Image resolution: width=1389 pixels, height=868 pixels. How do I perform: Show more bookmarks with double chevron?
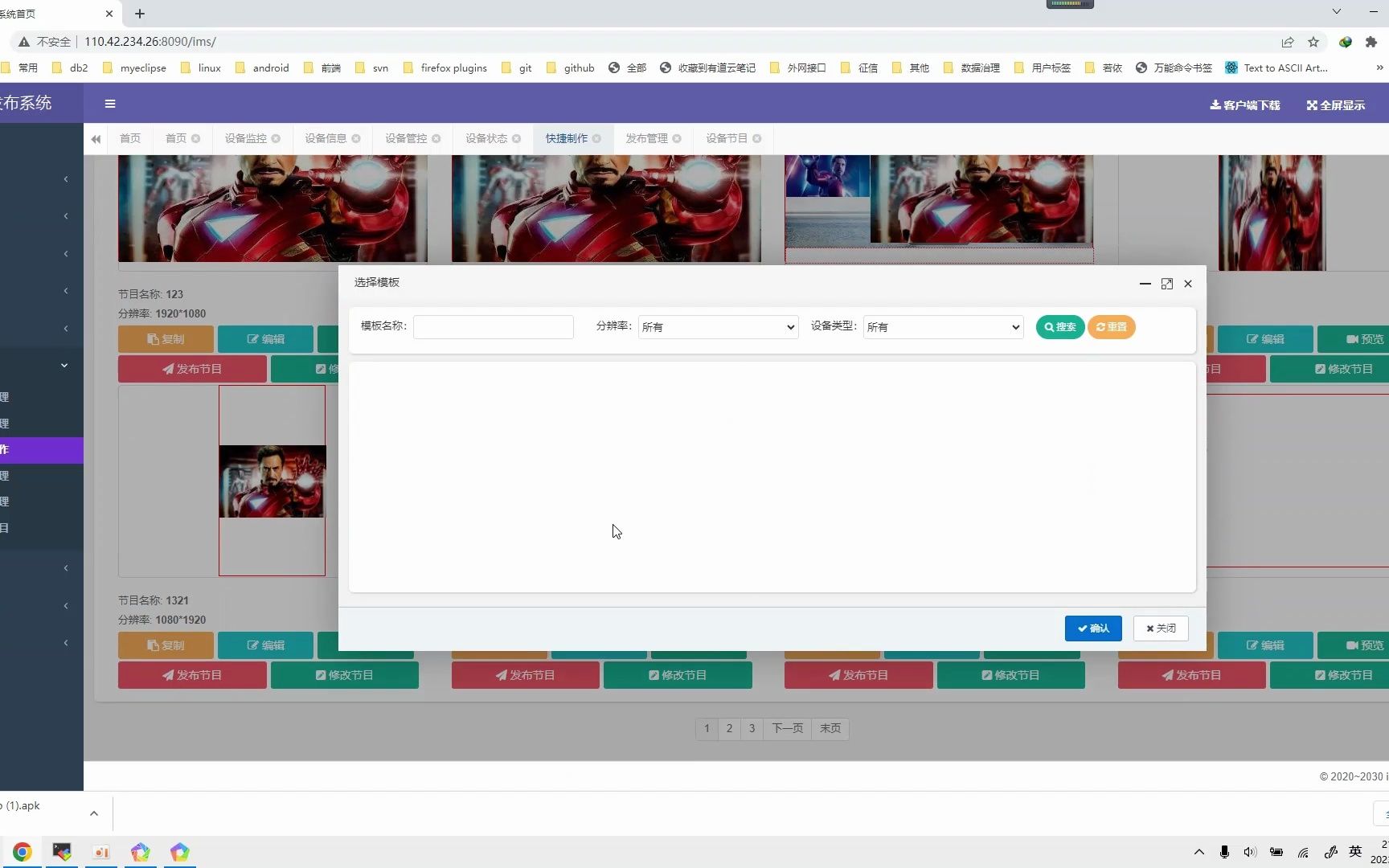click(x=1380, y=68)
